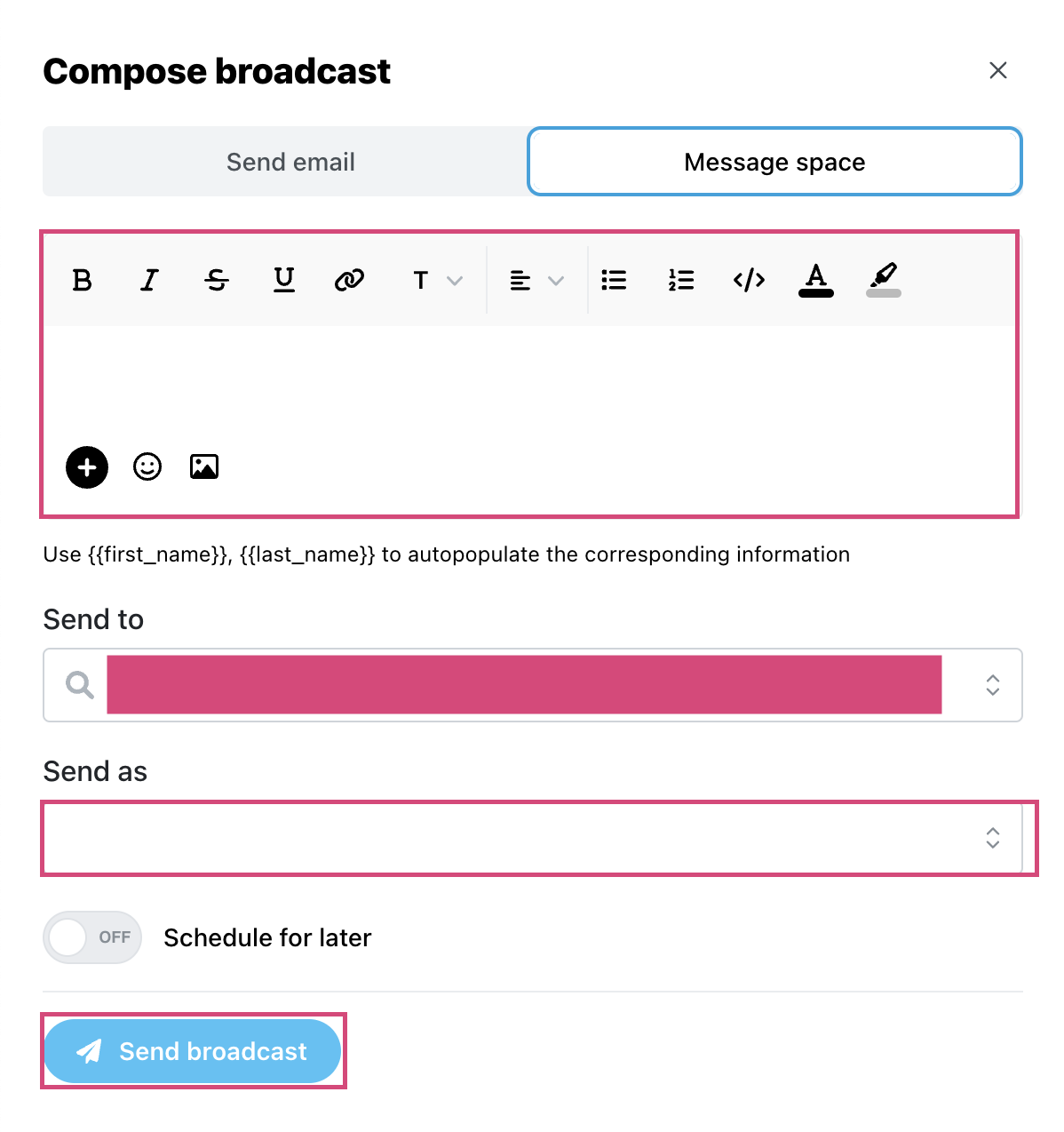The height and width of the screenshot is (1132, 1064).
Task: Open the highlight color picker
Action: 884,281
